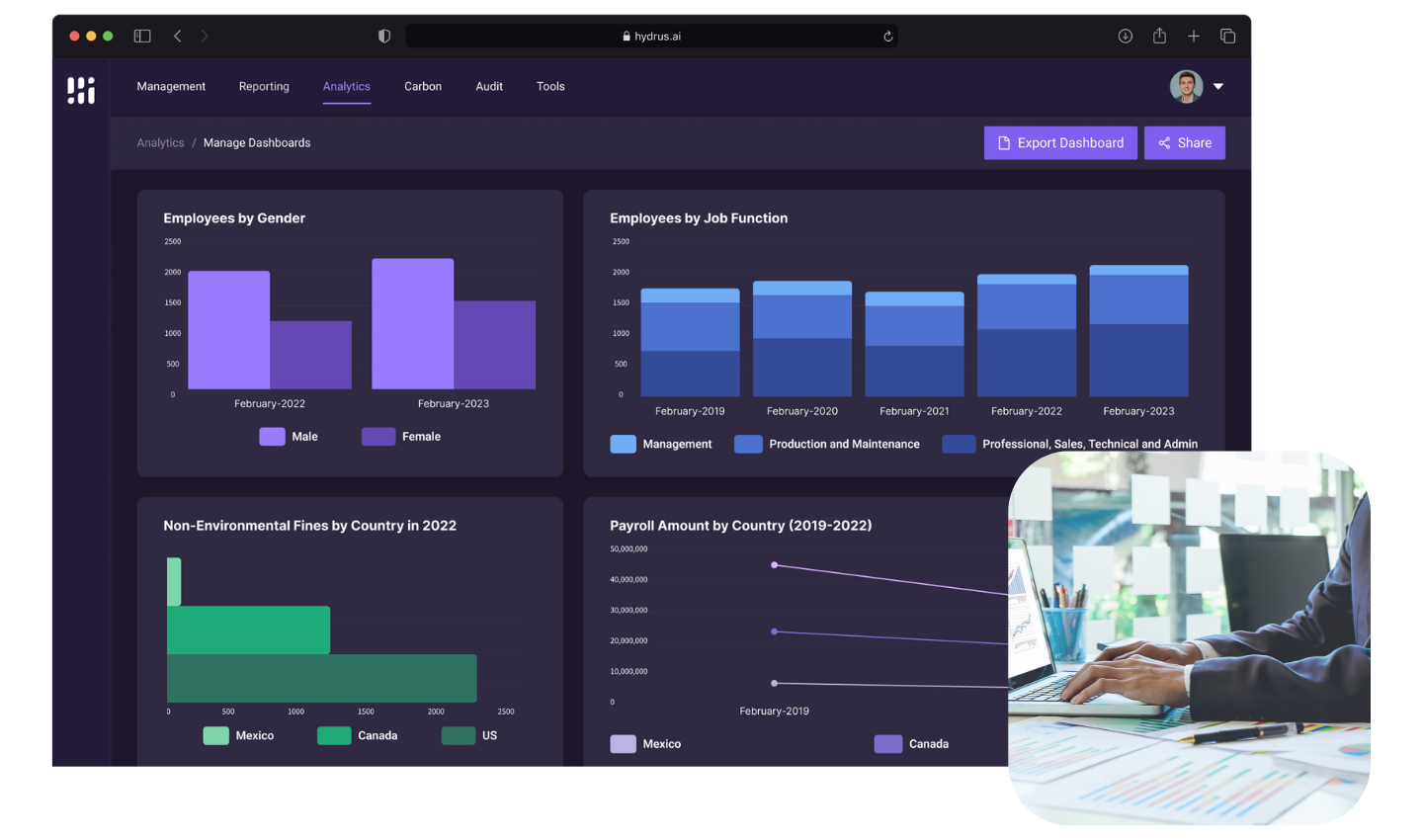Click the profile avatar picture

[x=1185, y=87]
